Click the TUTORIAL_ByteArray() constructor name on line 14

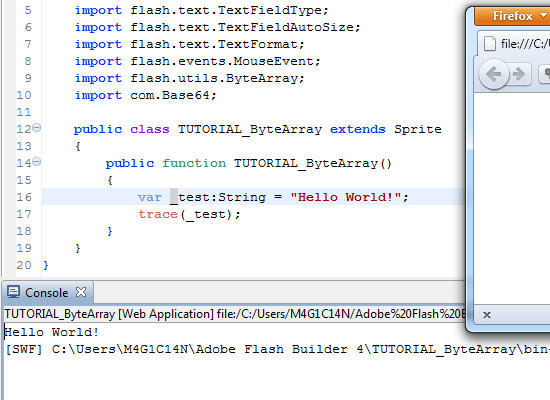tap(313, 163)
